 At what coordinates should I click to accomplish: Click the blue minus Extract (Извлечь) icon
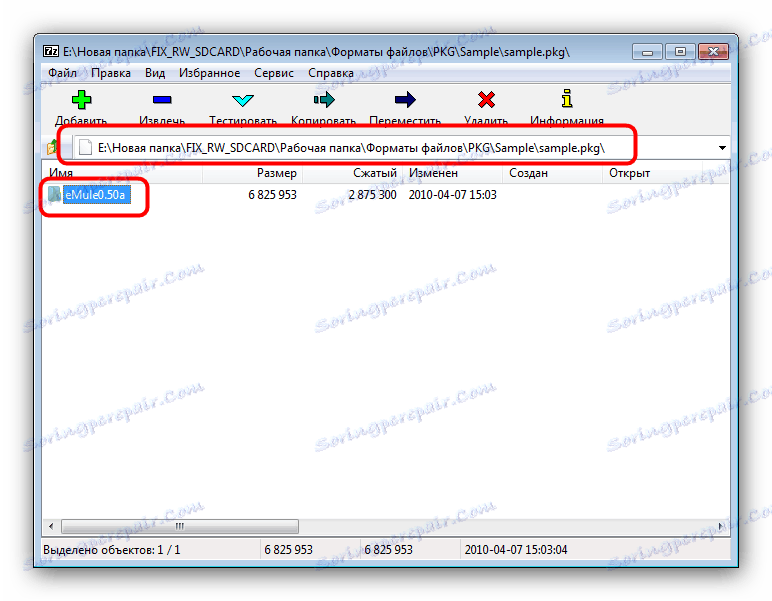point(162,100)
